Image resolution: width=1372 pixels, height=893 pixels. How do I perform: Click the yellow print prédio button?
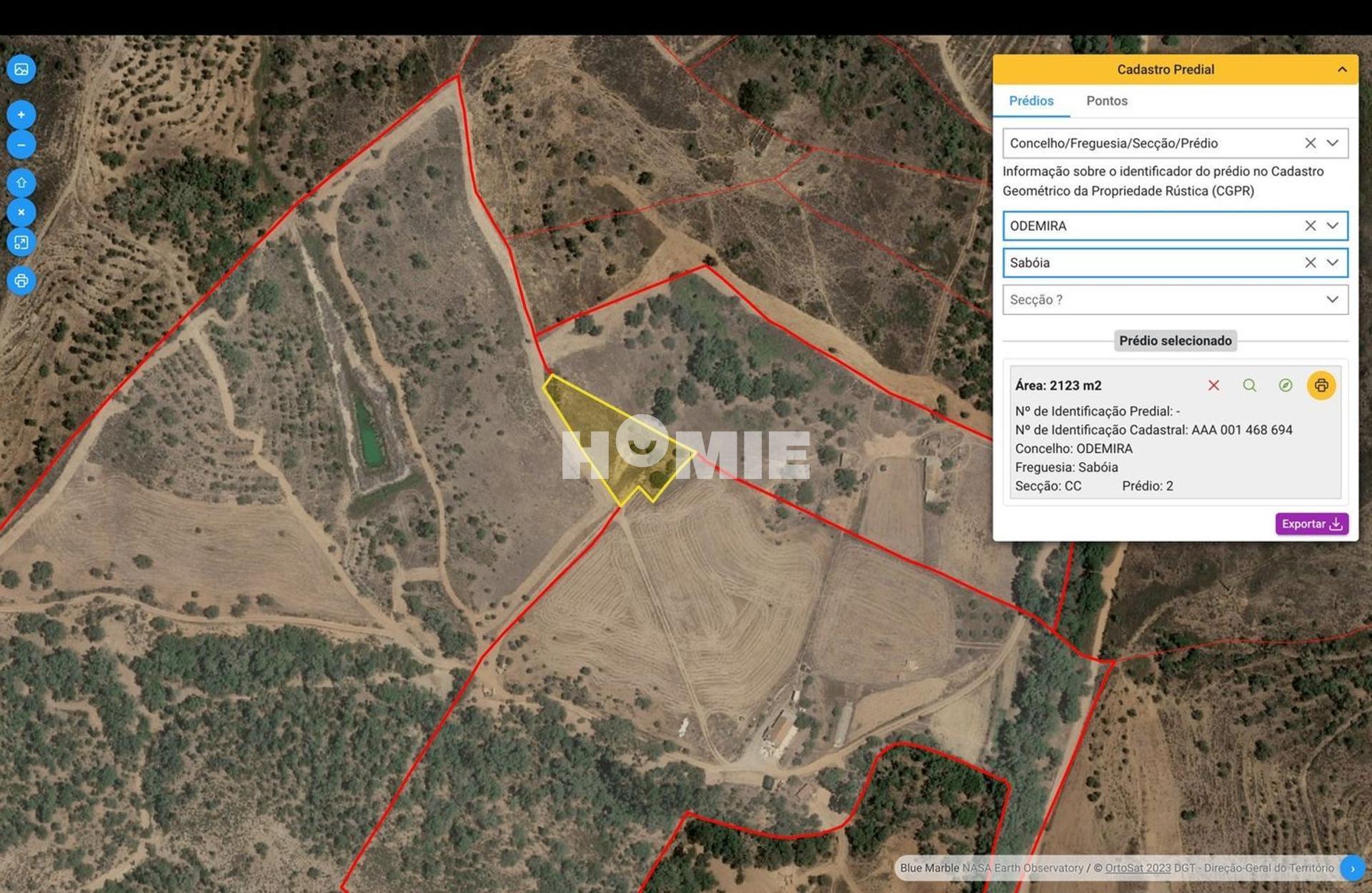click(1321, 385)
